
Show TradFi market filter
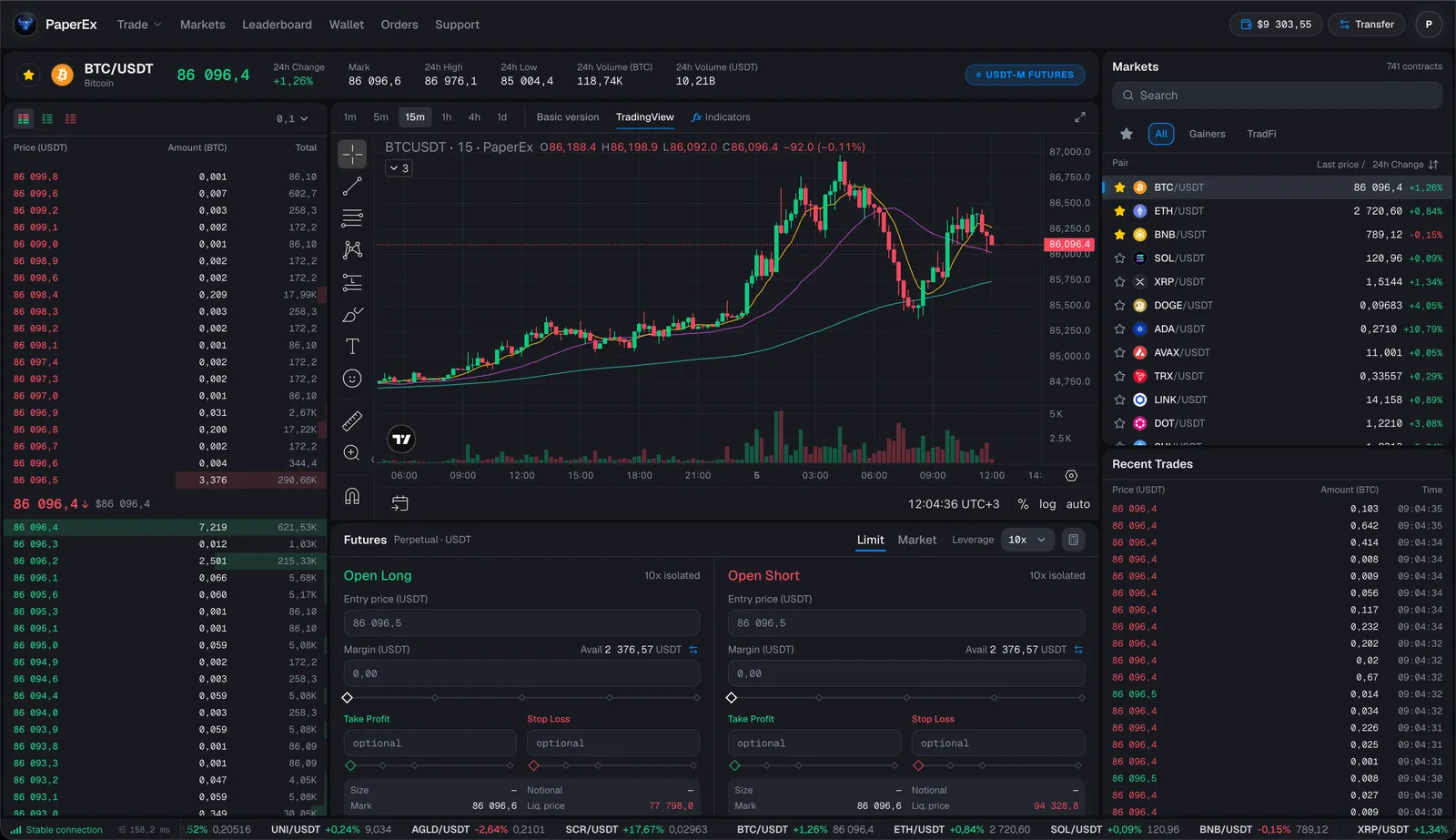tap(1261, 134)
